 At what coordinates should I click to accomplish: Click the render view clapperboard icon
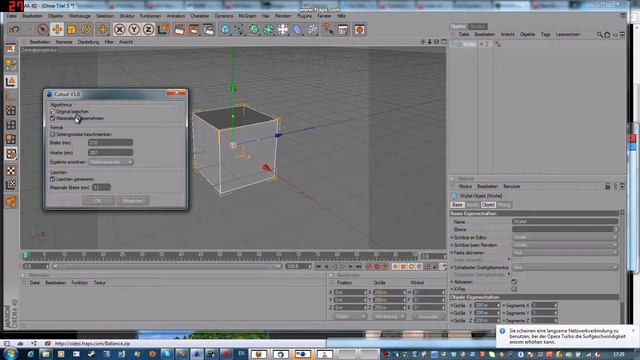[x=179, y=29]
